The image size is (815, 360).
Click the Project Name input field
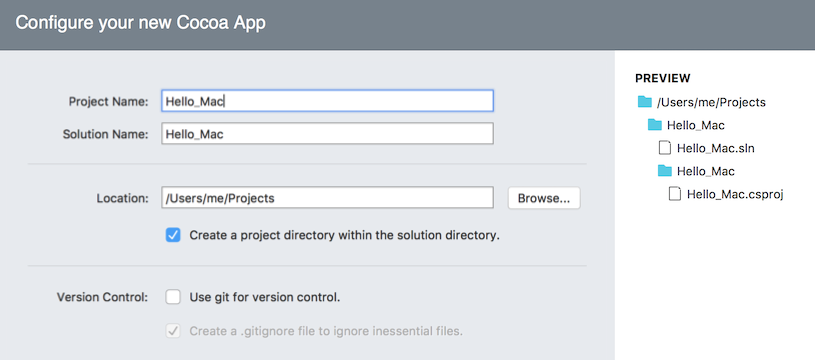[x=327, y=101]
